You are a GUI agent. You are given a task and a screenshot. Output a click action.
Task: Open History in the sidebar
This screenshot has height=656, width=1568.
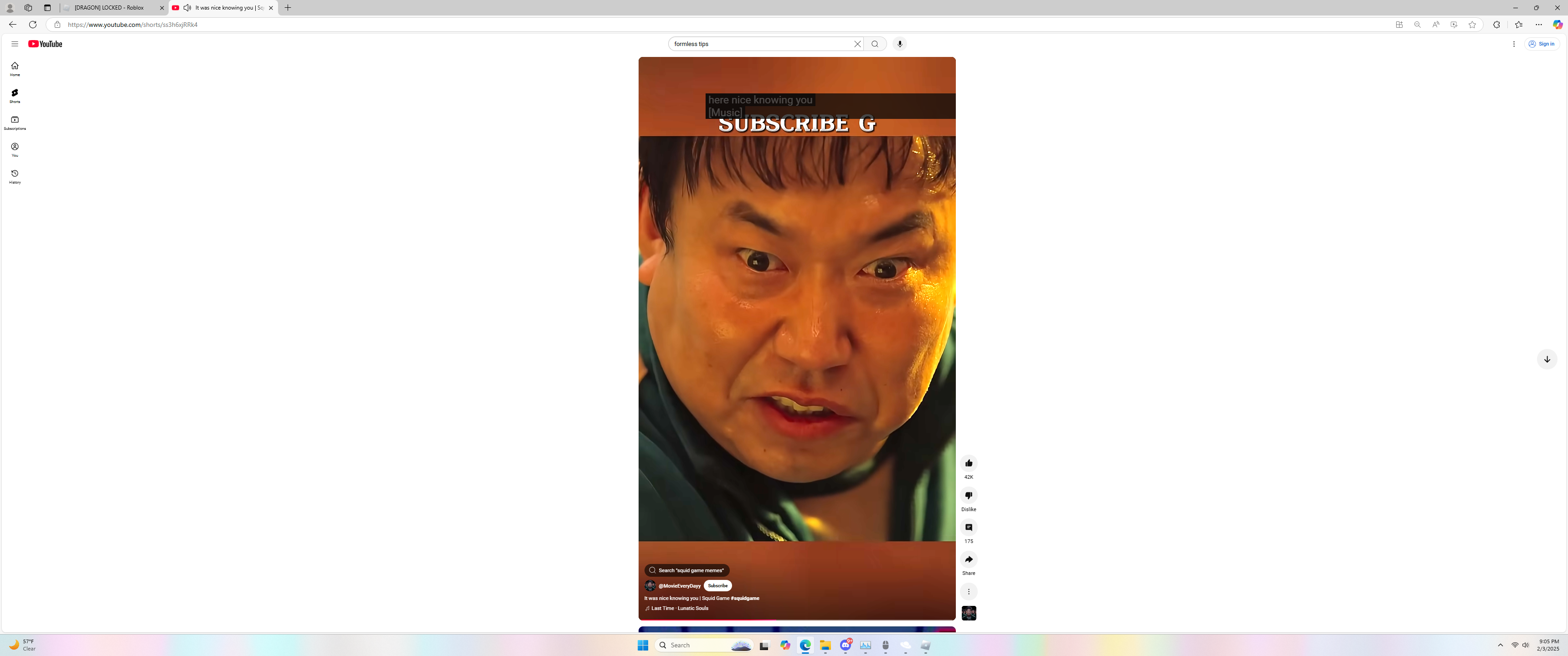coord(15,176)
